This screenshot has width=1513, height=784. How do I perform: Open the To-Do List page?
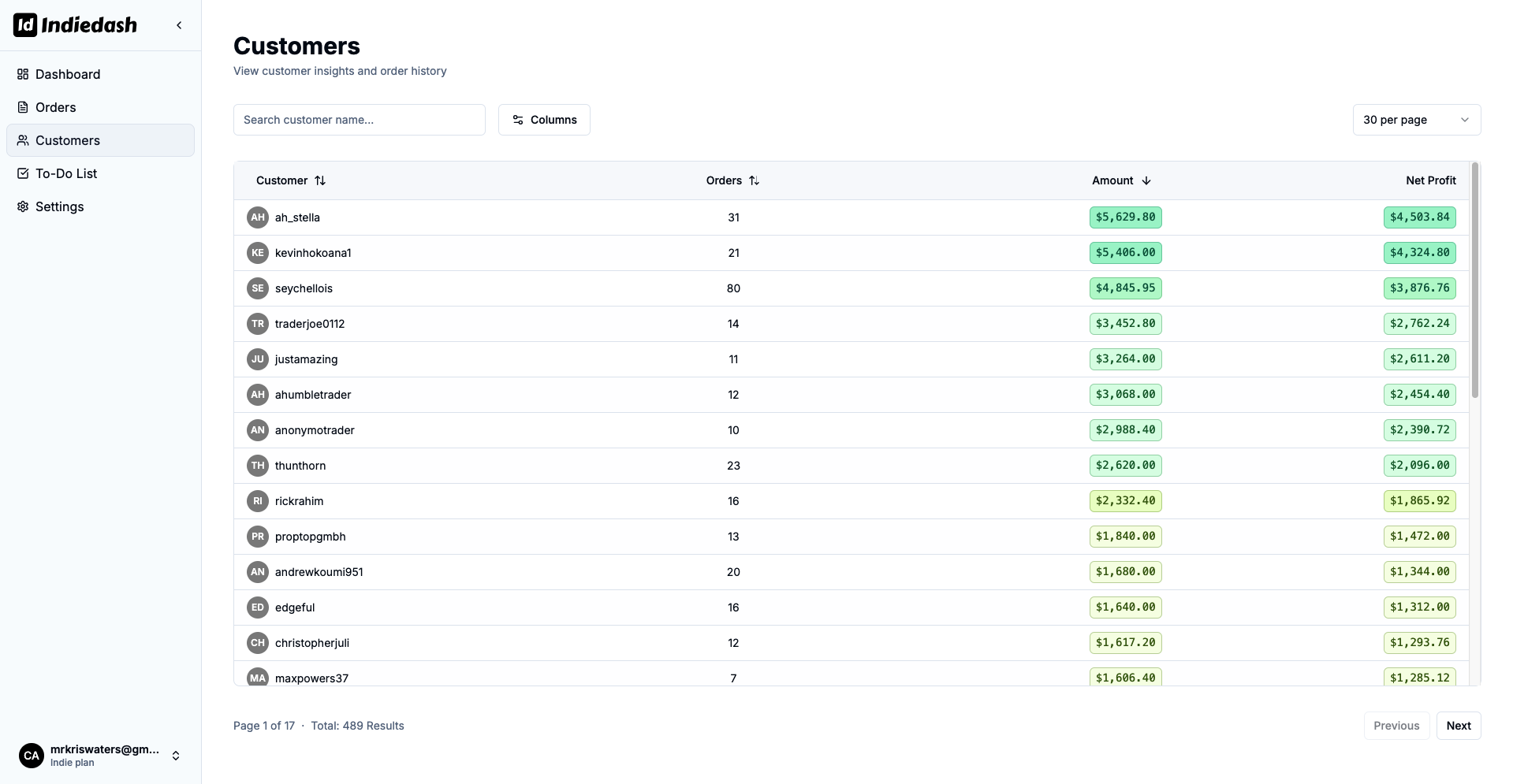100,173
